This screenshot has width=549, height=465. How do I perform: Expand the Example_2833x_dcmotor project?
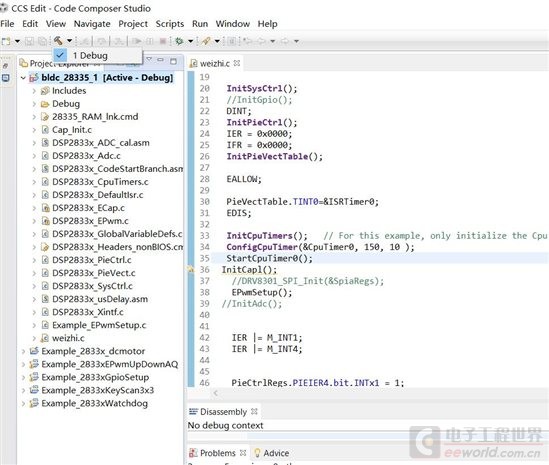pos(23,351)
